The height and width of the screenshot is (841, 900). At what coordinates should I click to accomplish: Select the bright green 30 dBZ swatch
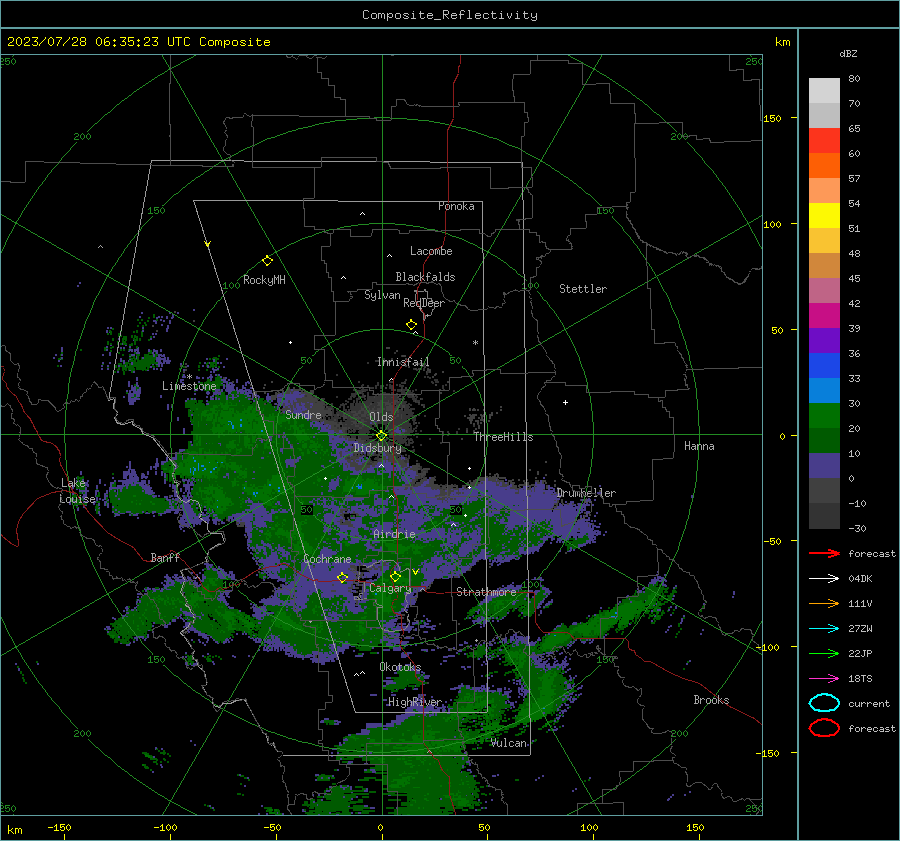824,415
